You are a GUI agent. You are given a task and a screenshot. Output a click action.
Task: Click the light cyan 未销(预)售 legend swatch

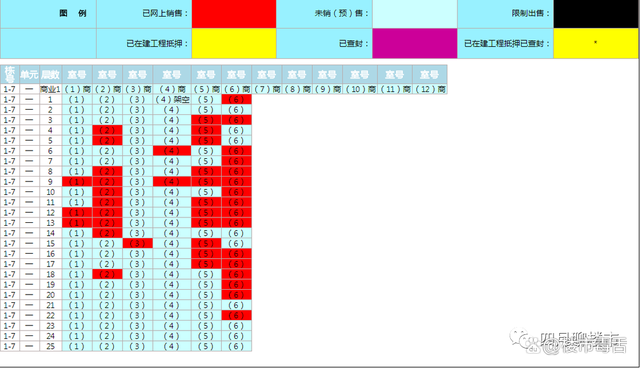click(x=415, y=14)
